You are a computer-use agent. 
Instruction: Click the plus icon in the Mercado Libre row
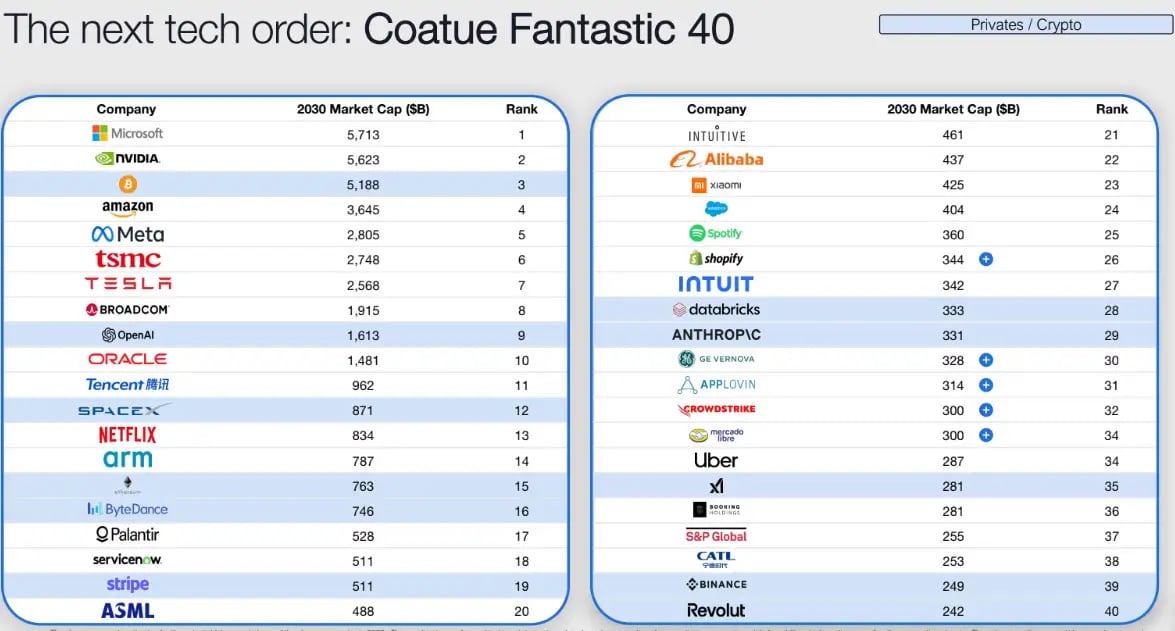[x=986, y=435]
